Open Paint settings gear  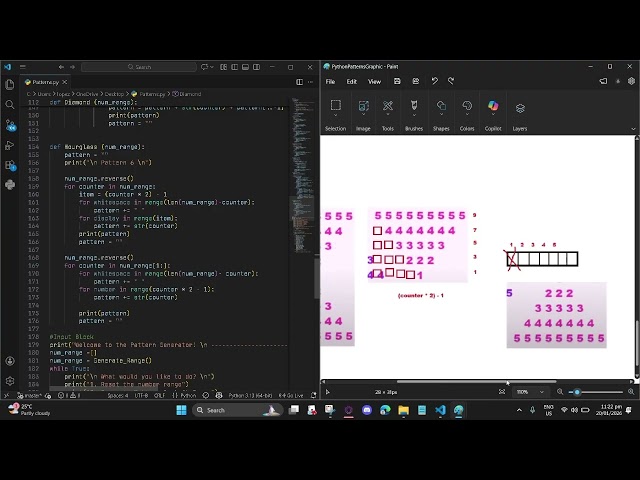tap(631, 81)
